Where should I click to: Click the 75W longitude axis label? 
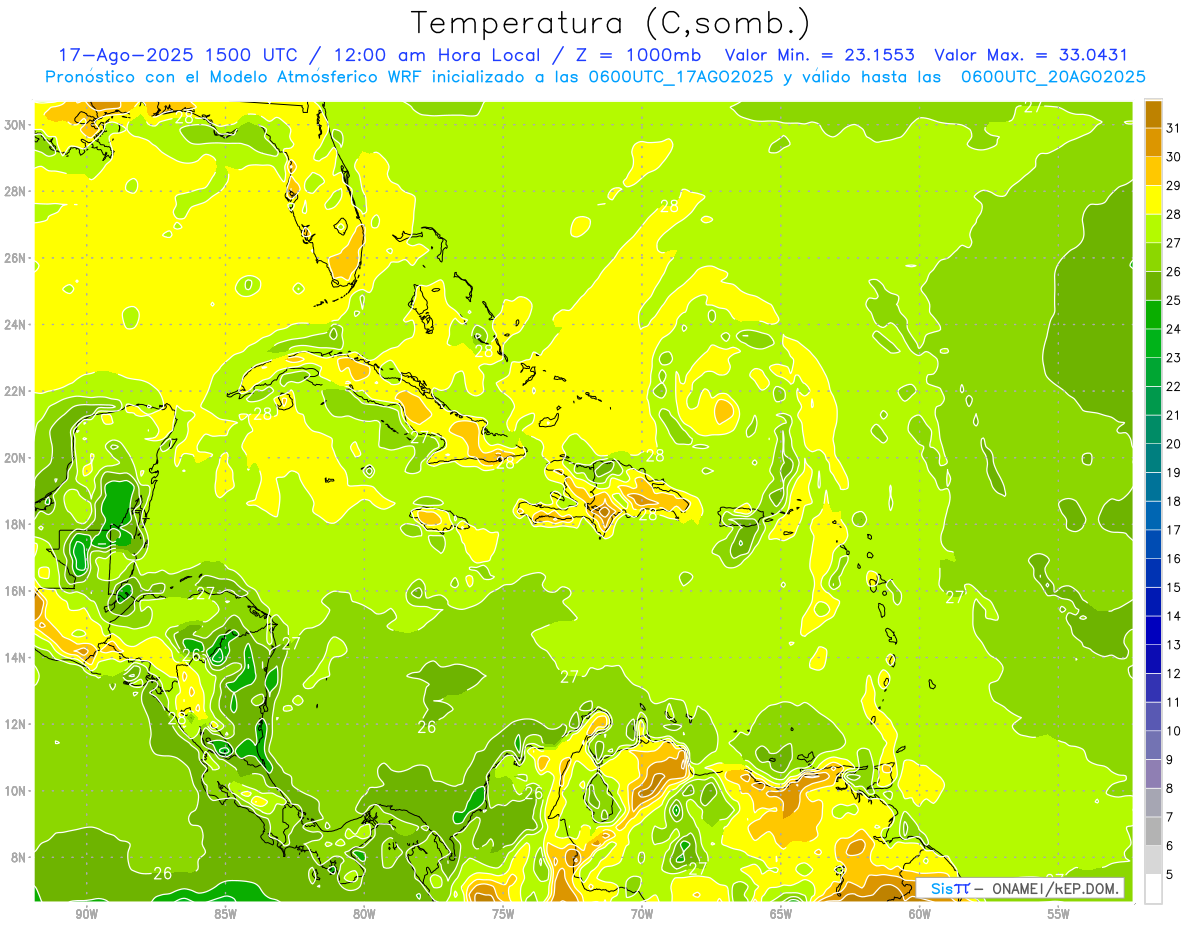pos(503,913)
